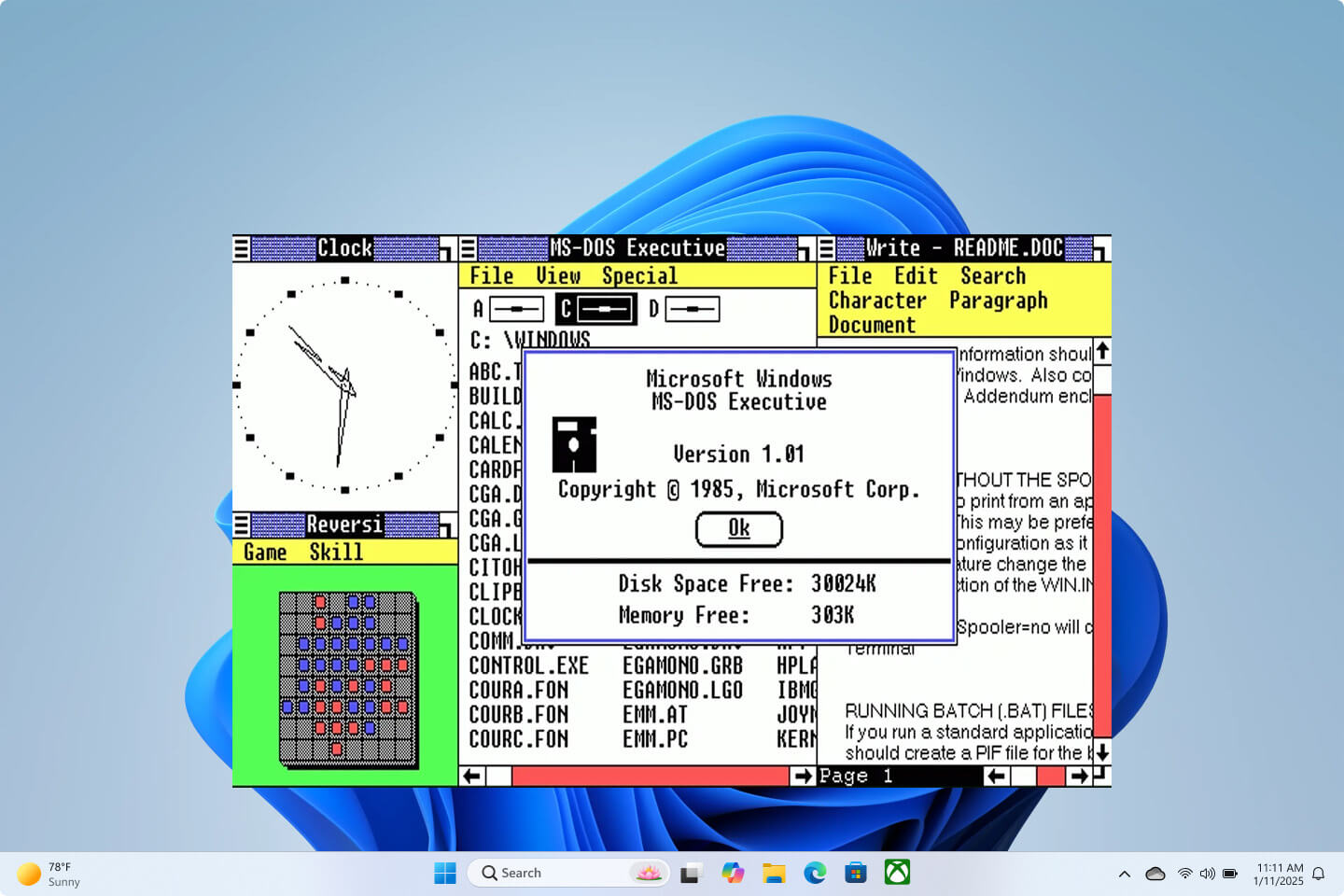Open the Special menu in MS-DOS Executive

point(640,275)
